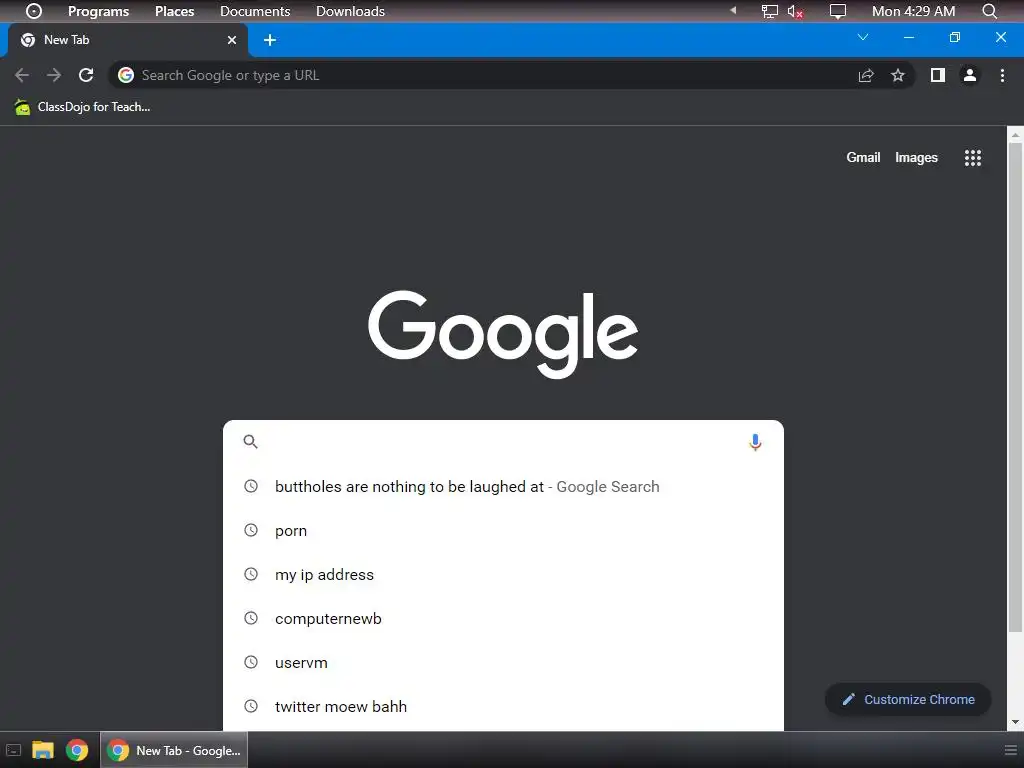This screenshot has width=1024, height=768.
Task: Select suggestion 'buttholes are nothing to be laughed at'
Action: point(503,487)
